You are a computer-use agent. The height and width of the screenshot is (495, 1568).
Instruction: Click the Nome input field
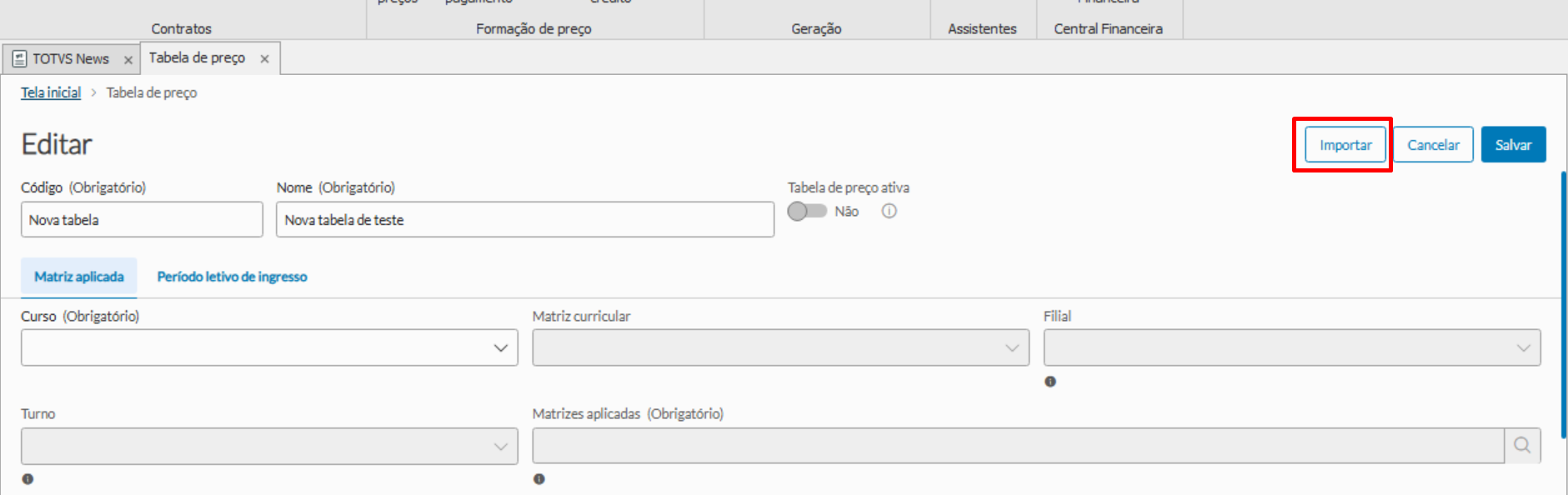(524, 220)
